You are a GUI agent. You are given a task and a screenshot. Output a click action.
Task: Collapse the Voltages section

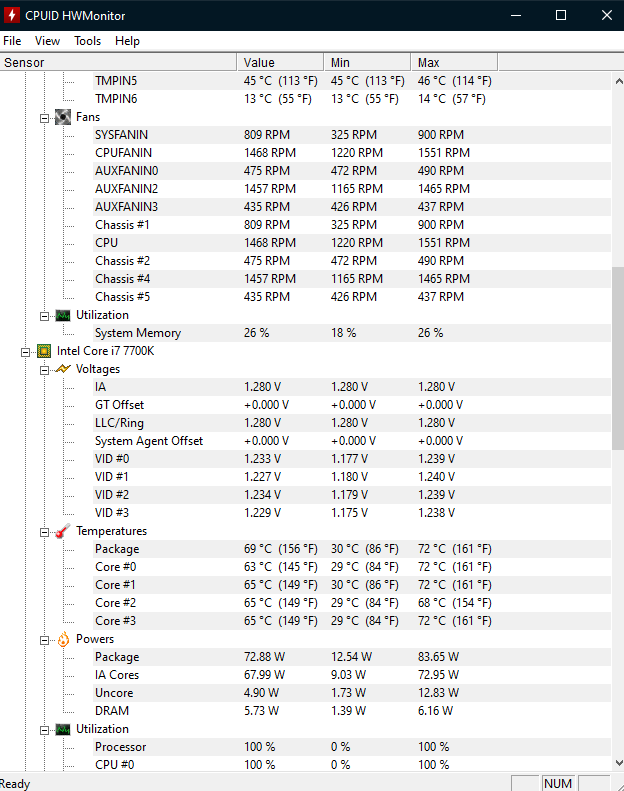44,370
